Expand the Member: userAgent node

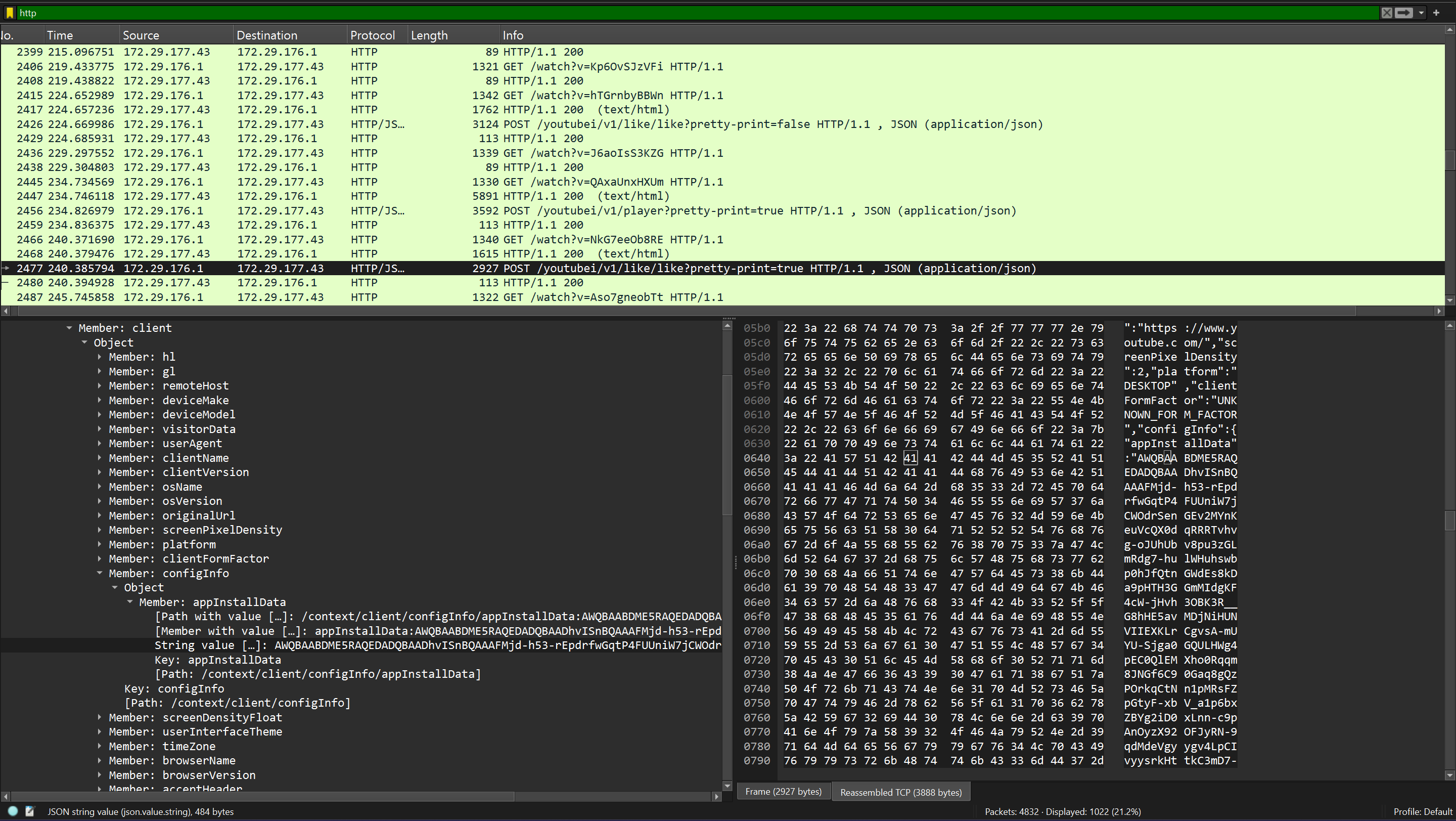100,443
